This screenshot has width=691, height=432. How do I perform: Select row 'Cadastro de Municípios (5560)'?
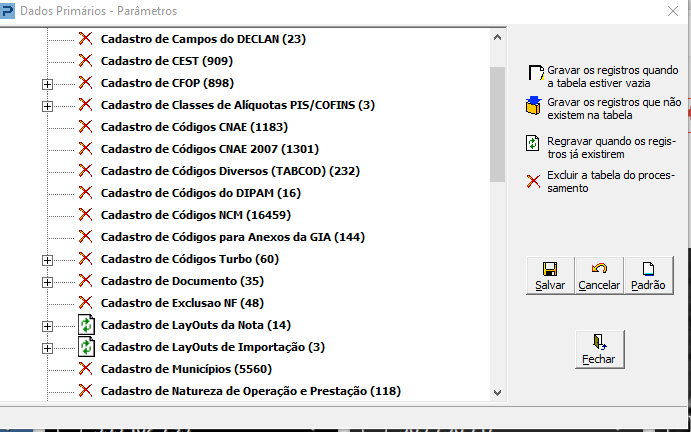pos(186,369)
